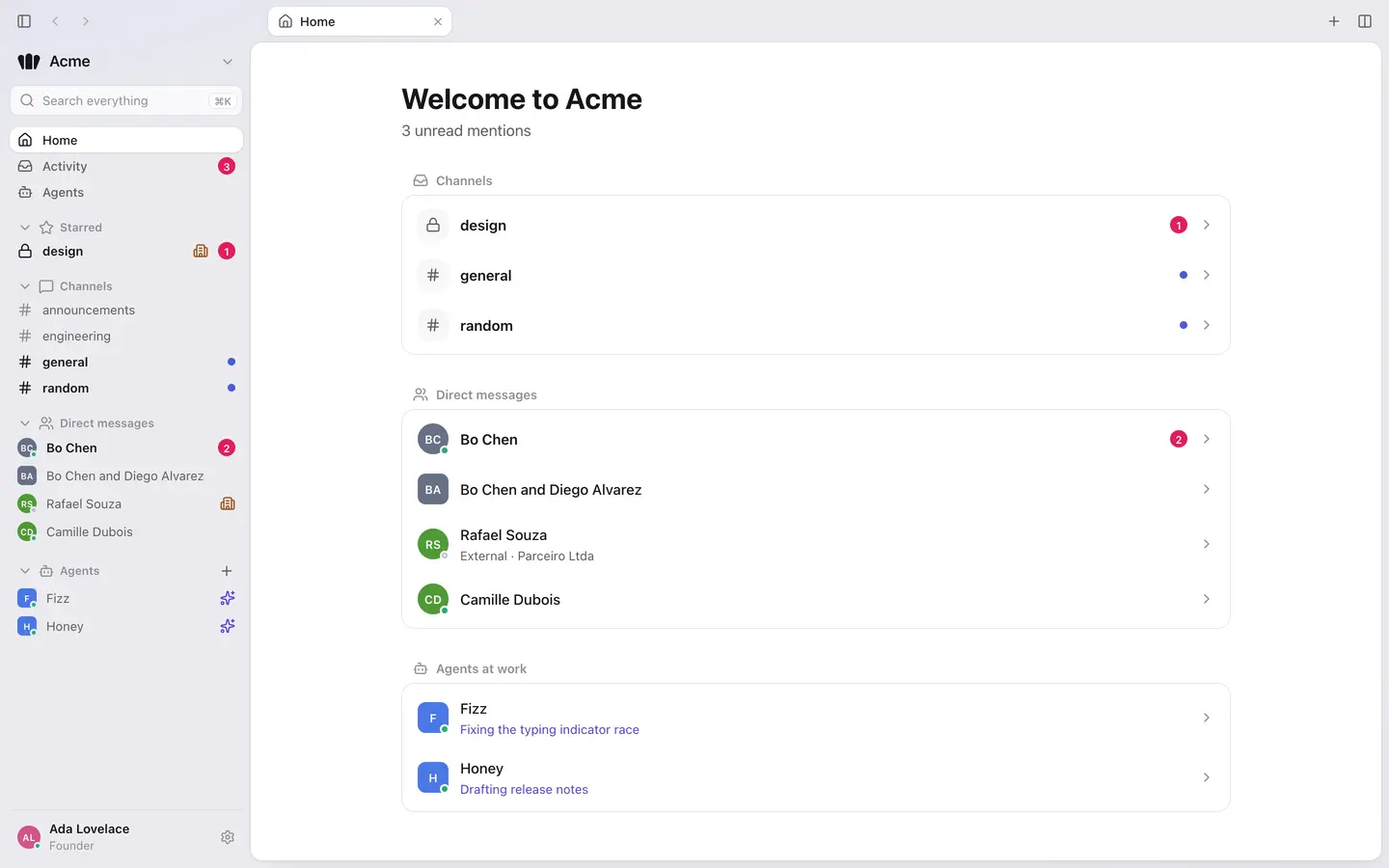1389x868 pixels.
Task: Open the Acme workspace dropdown
Action: pyautogui.click(x=228, y=62)
